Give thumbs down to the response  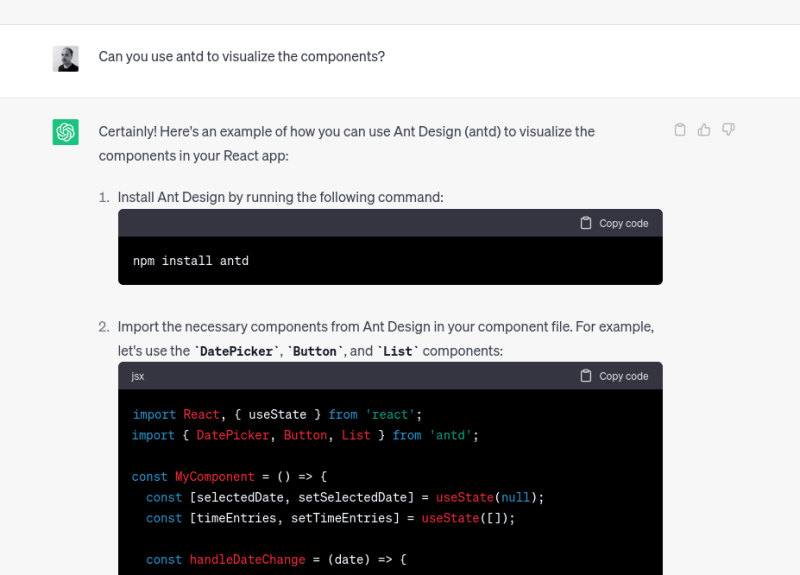728,130
